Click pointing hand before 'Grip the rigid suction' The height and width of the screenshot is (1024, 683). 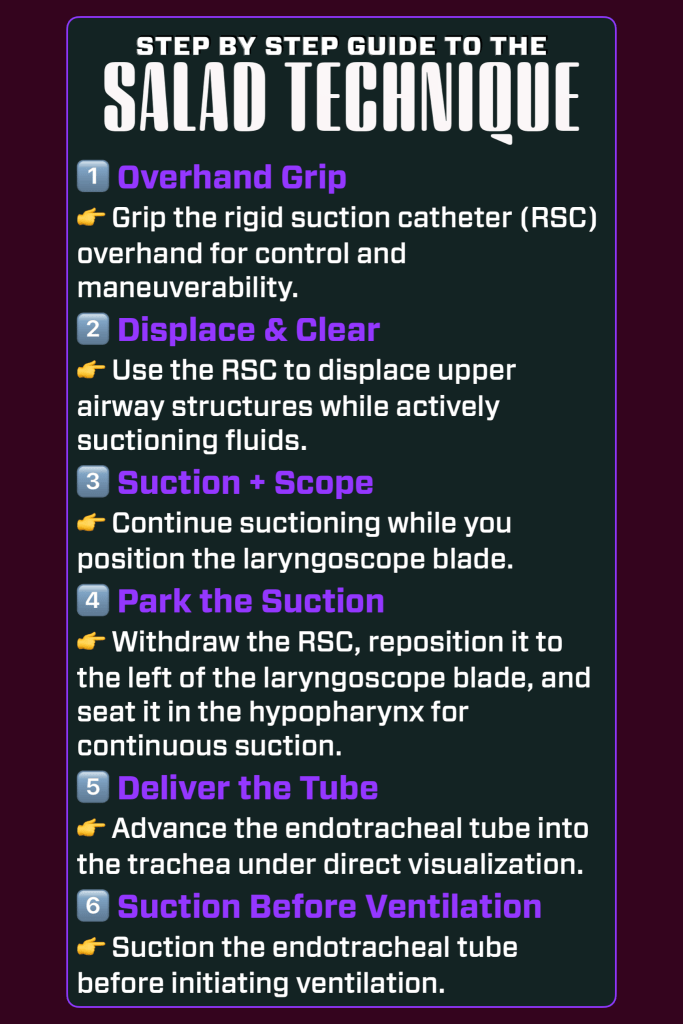click(x=91, y=218)
